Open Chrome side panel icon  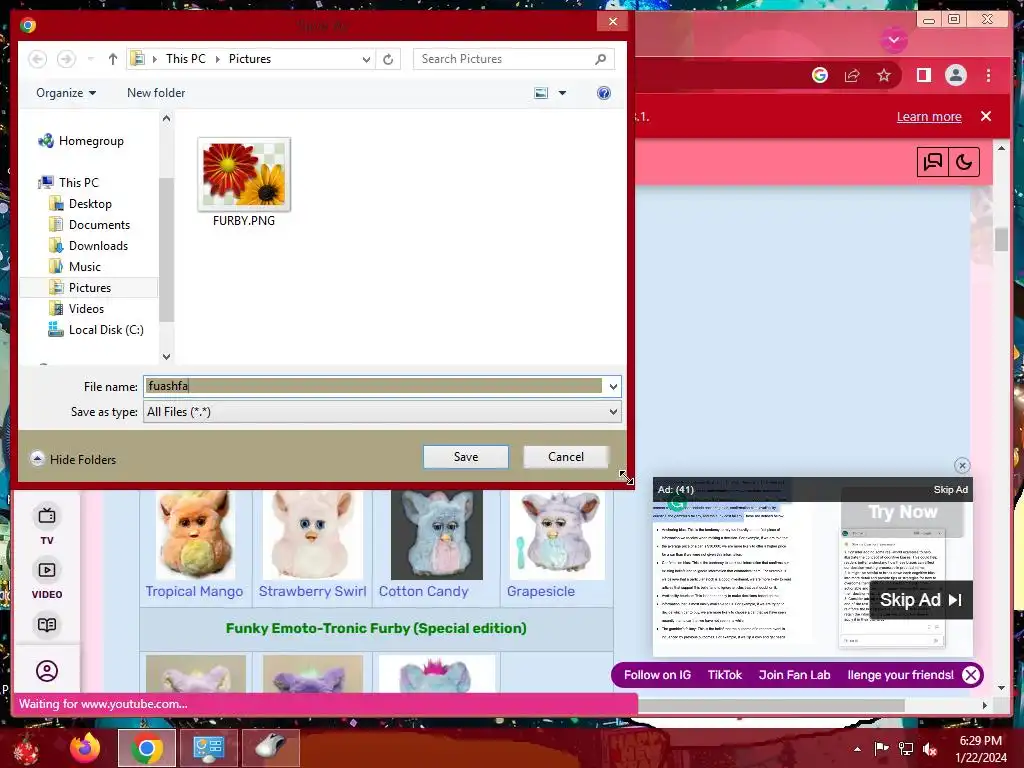coord(923,76)
